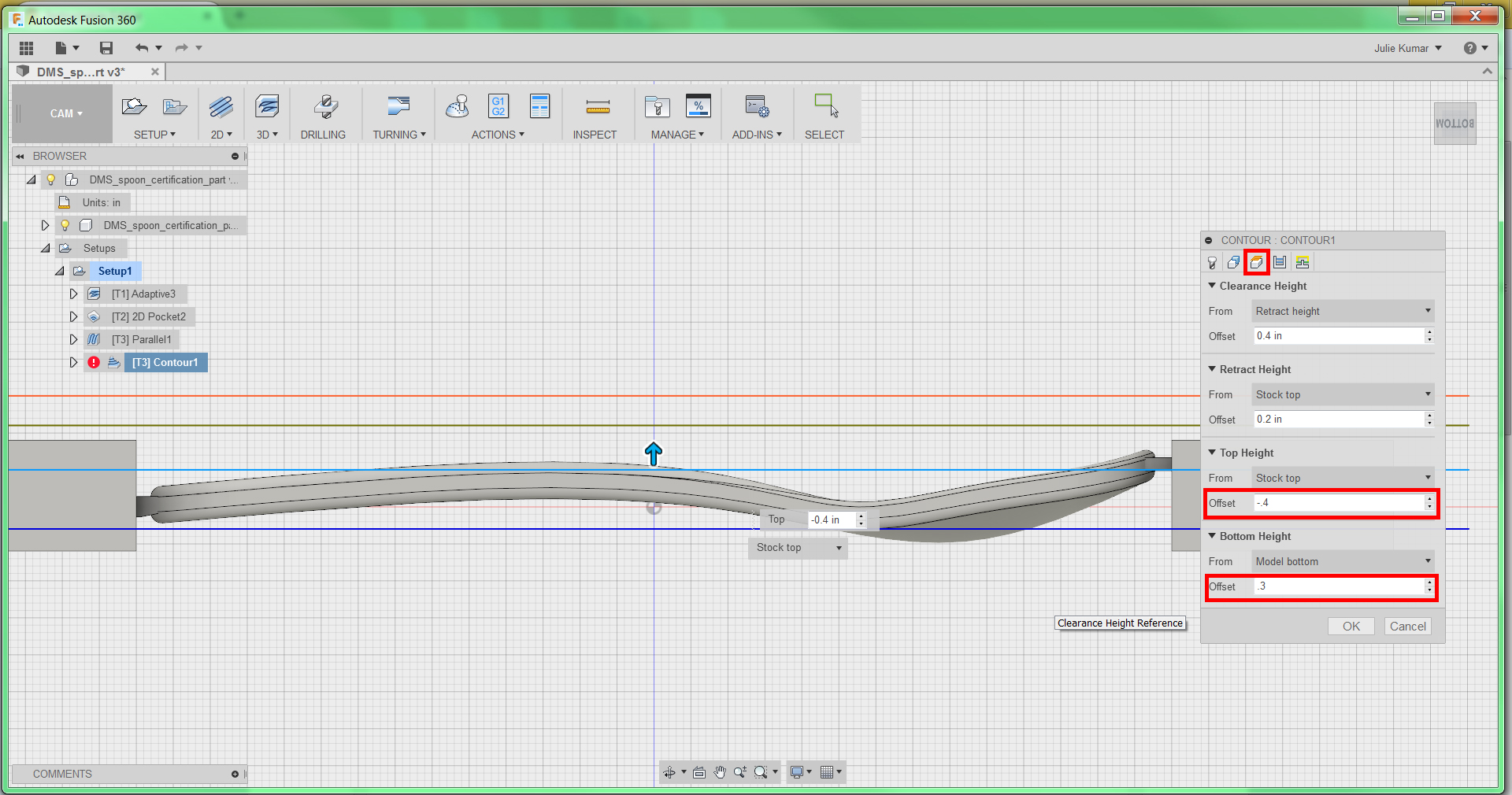This screenshot has height=795, width=1512.
Task: Select the 2D milling strategy icon
Action: point(221,106)
